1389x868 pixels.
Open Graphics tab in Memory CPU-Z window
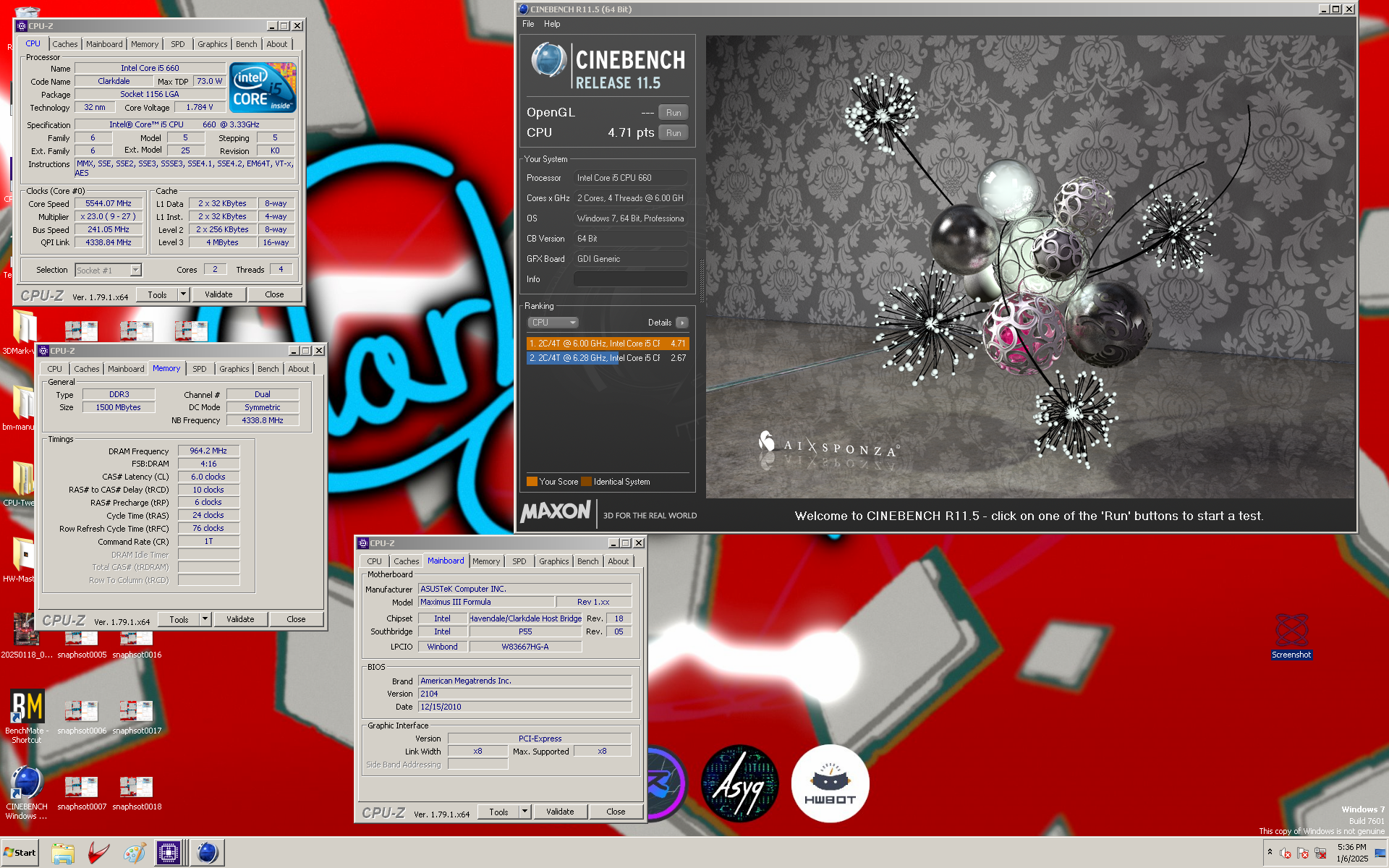234,369
